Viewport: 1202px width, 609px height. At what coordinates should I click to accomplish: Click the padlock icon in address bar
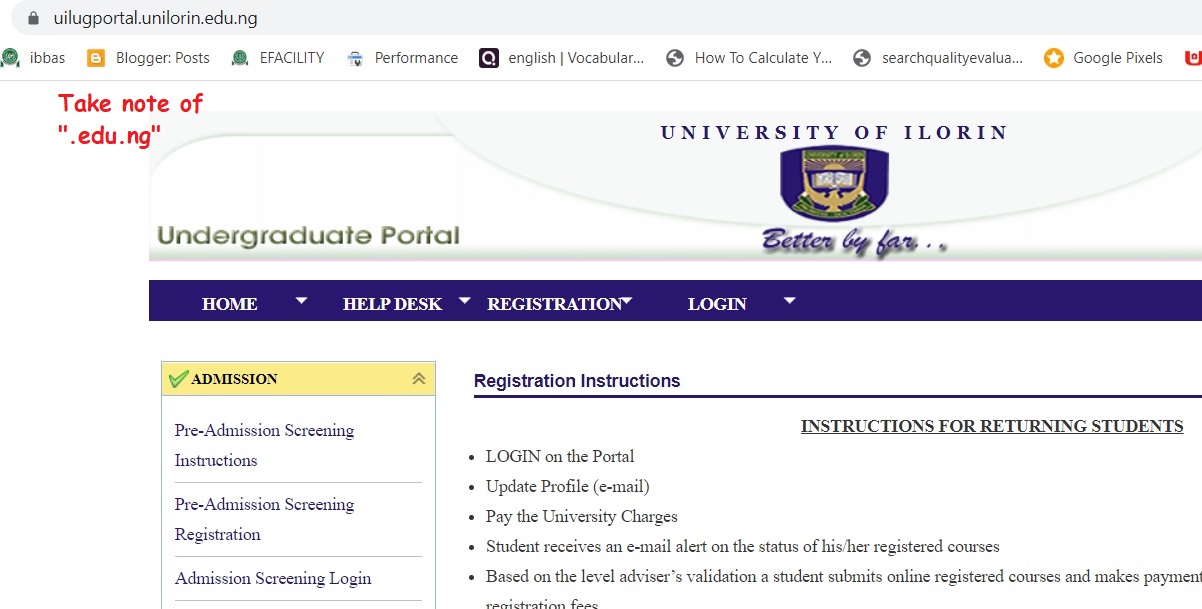pyautogui.click(x=33, y=18)
